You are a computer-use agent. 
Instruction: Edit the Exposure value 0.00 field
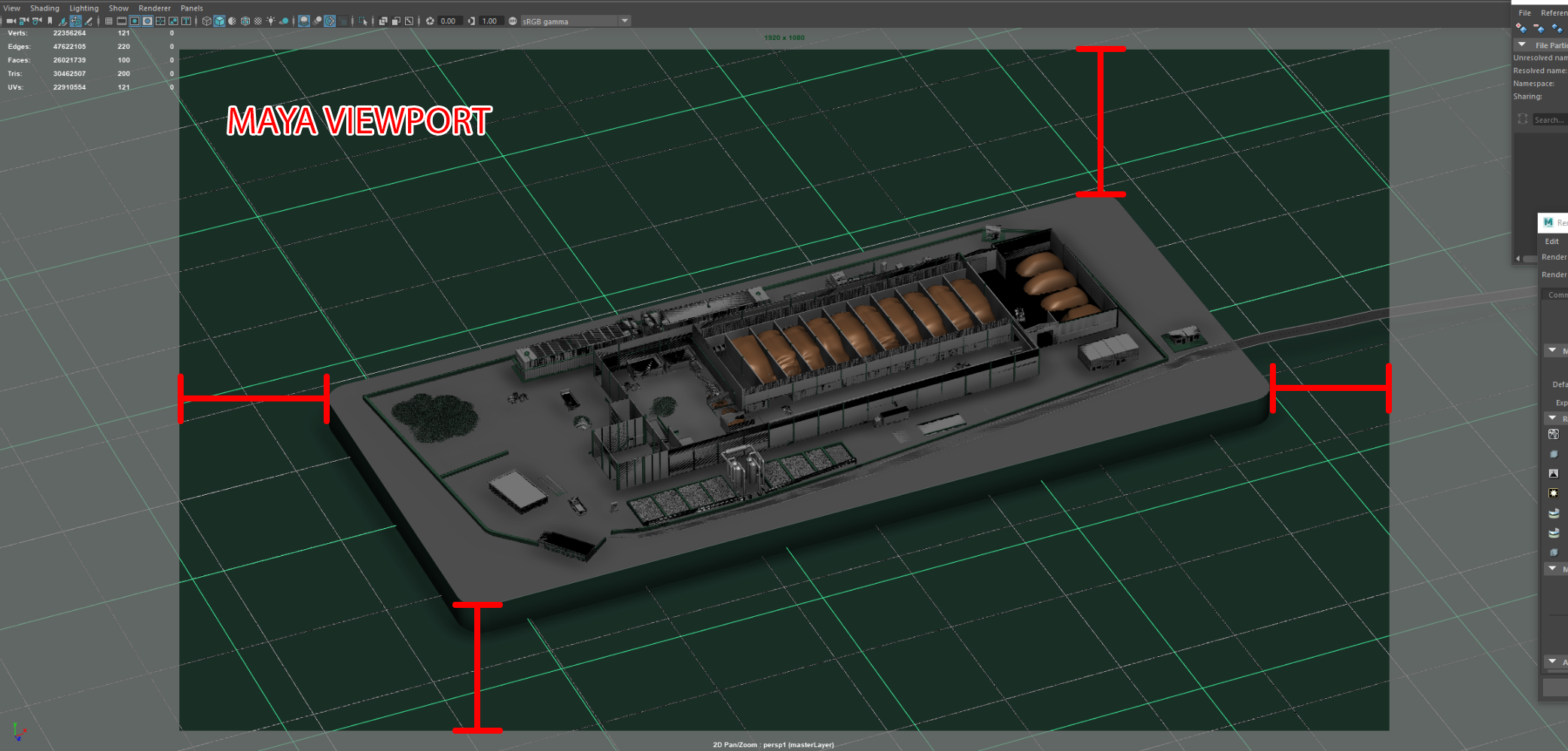point(449,21)
